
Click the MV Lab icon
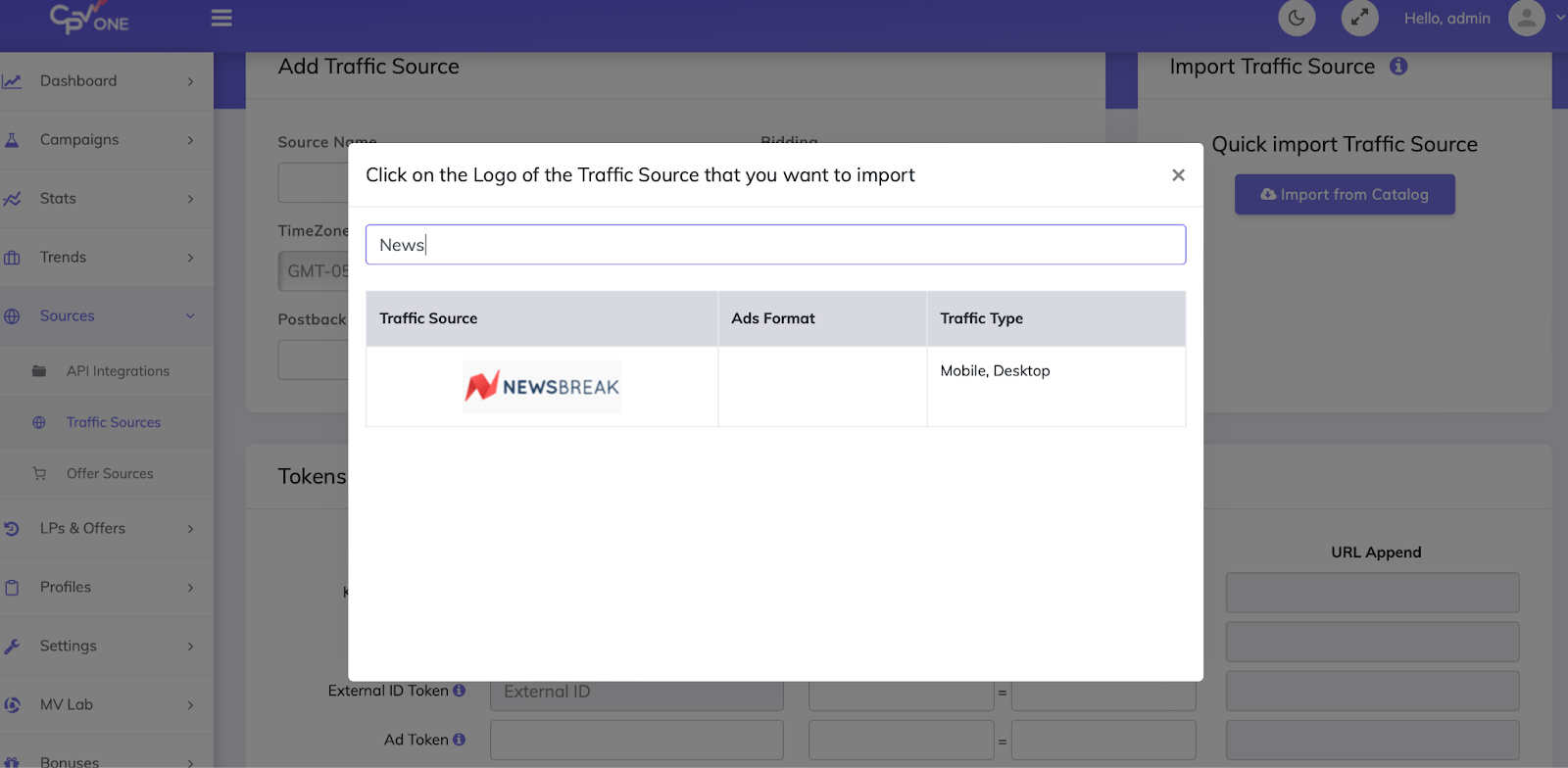click(x=12, y=705)
